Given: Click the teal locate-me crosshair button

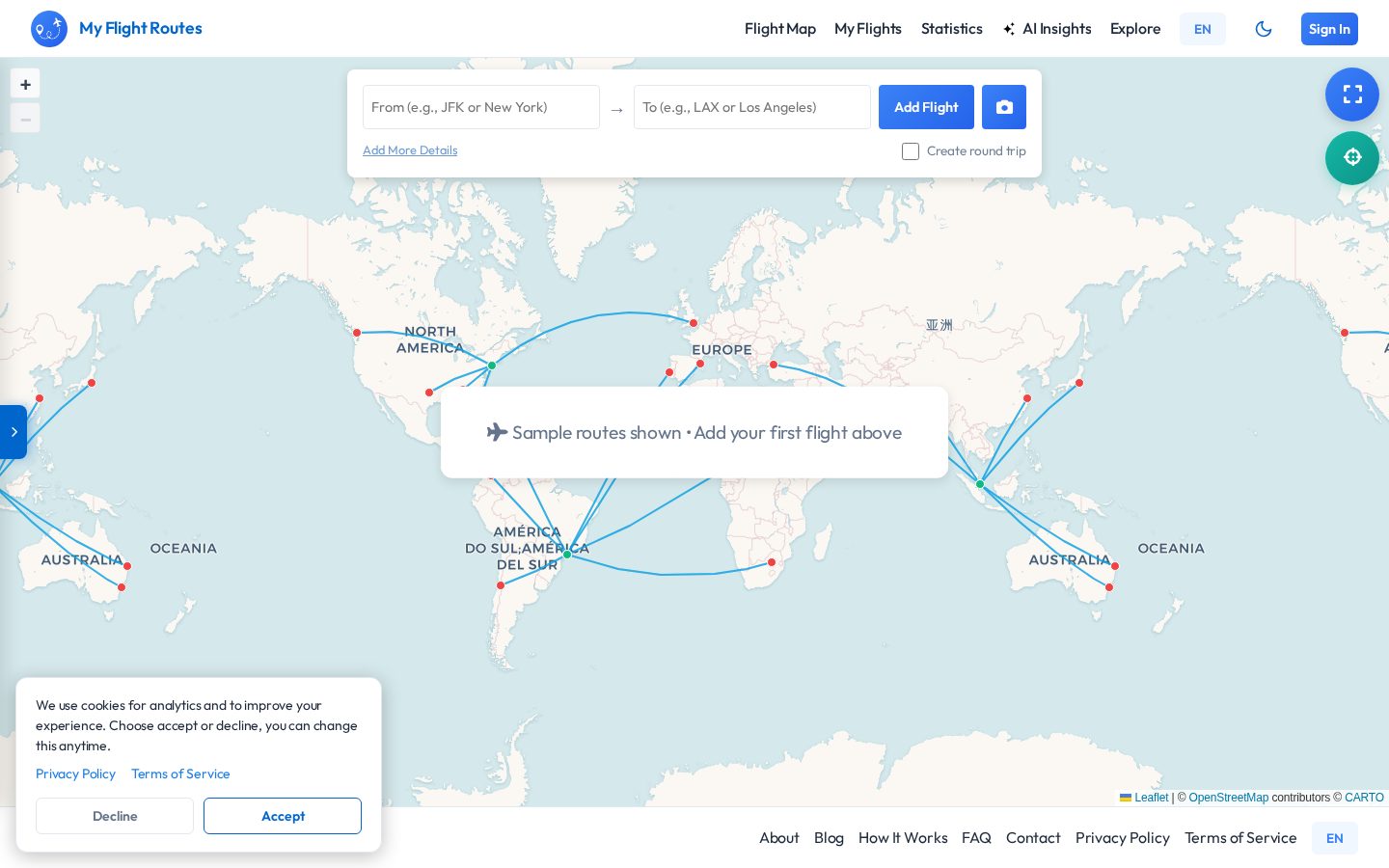Looking at the screenshot, I should point(1352,158).
